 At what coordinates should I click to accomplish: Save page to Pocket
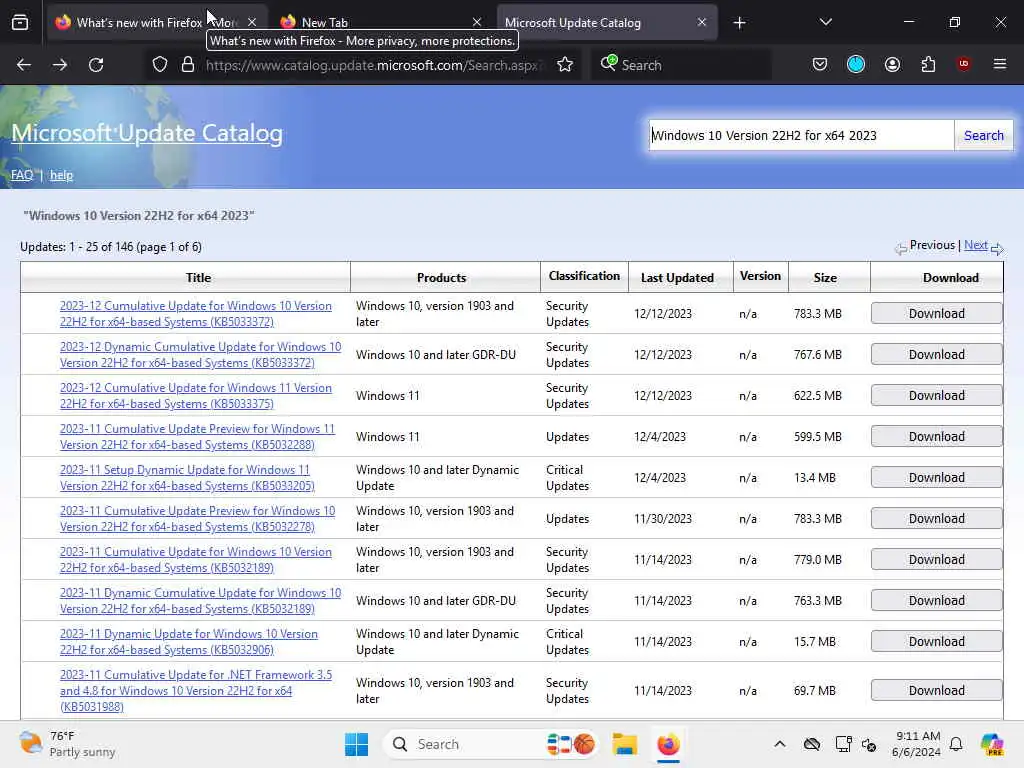click(x=820, y=65)
